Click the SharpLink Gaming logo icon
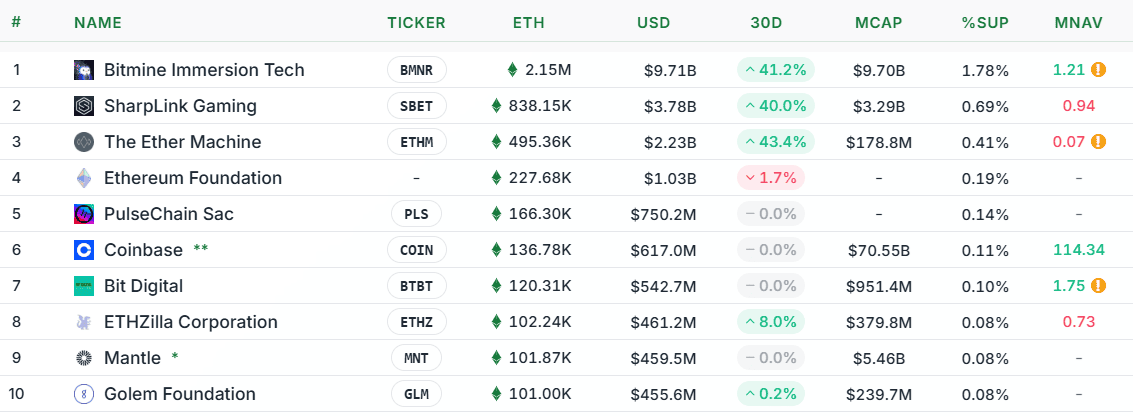The image size is (1133, 416). (x=84, y=106)
